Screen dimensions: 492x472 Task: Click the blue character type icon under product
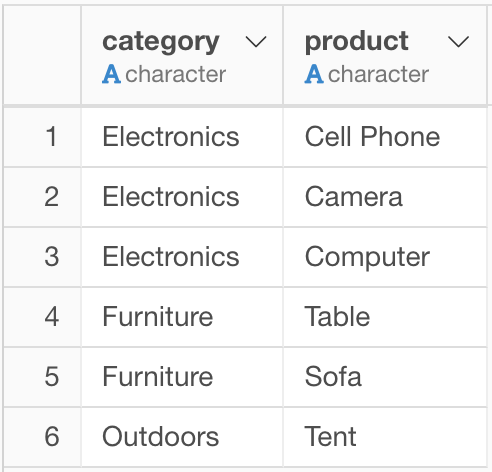(x=314, y=74)
